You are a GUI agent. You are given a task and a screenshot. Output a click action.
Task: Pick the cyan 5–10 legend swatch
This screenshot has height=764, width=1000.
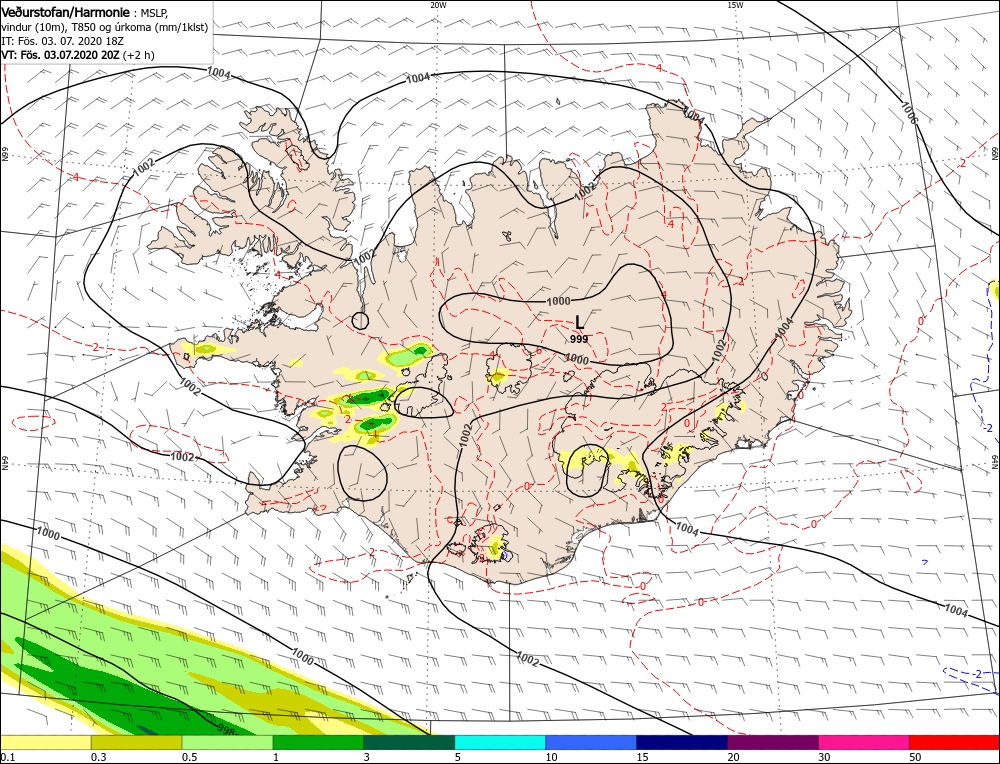pos(500,742)
